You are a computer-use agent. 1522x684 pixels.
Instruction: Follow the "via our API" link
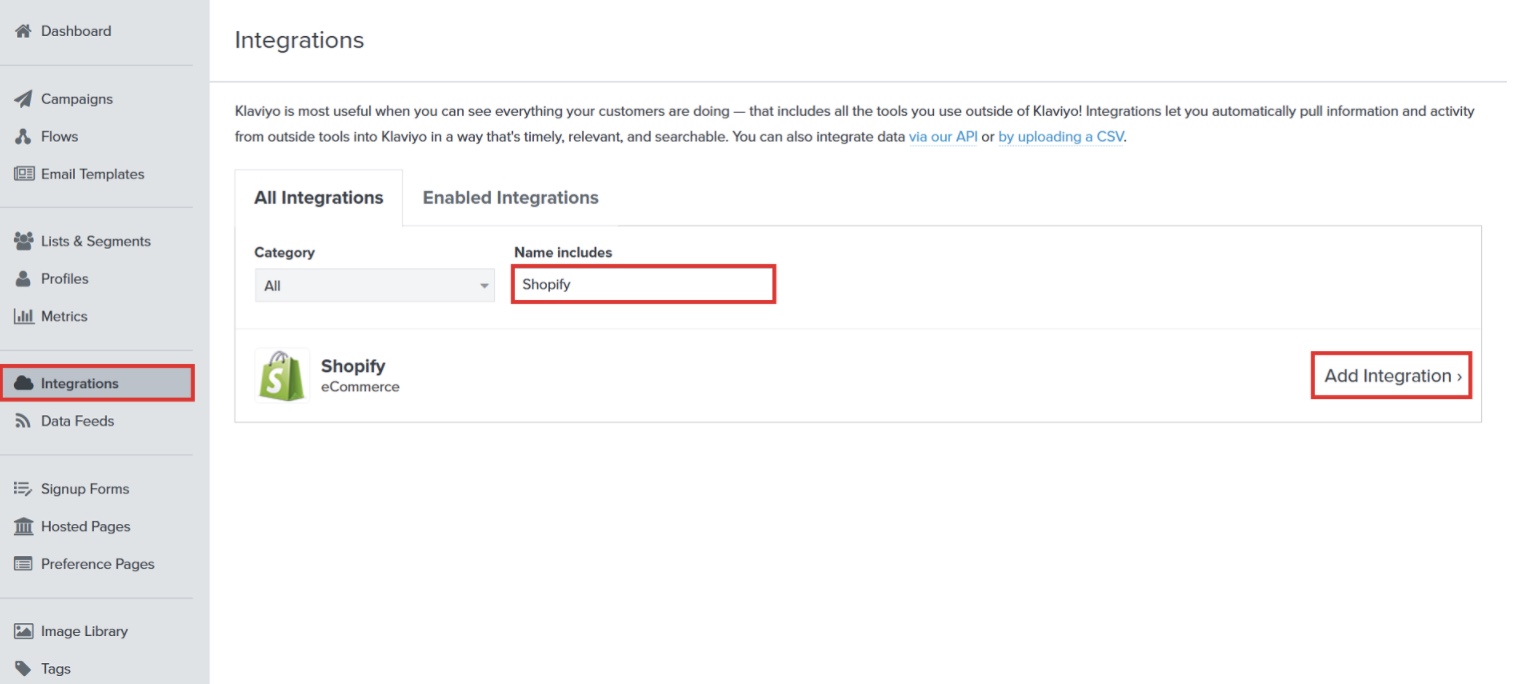942,137
